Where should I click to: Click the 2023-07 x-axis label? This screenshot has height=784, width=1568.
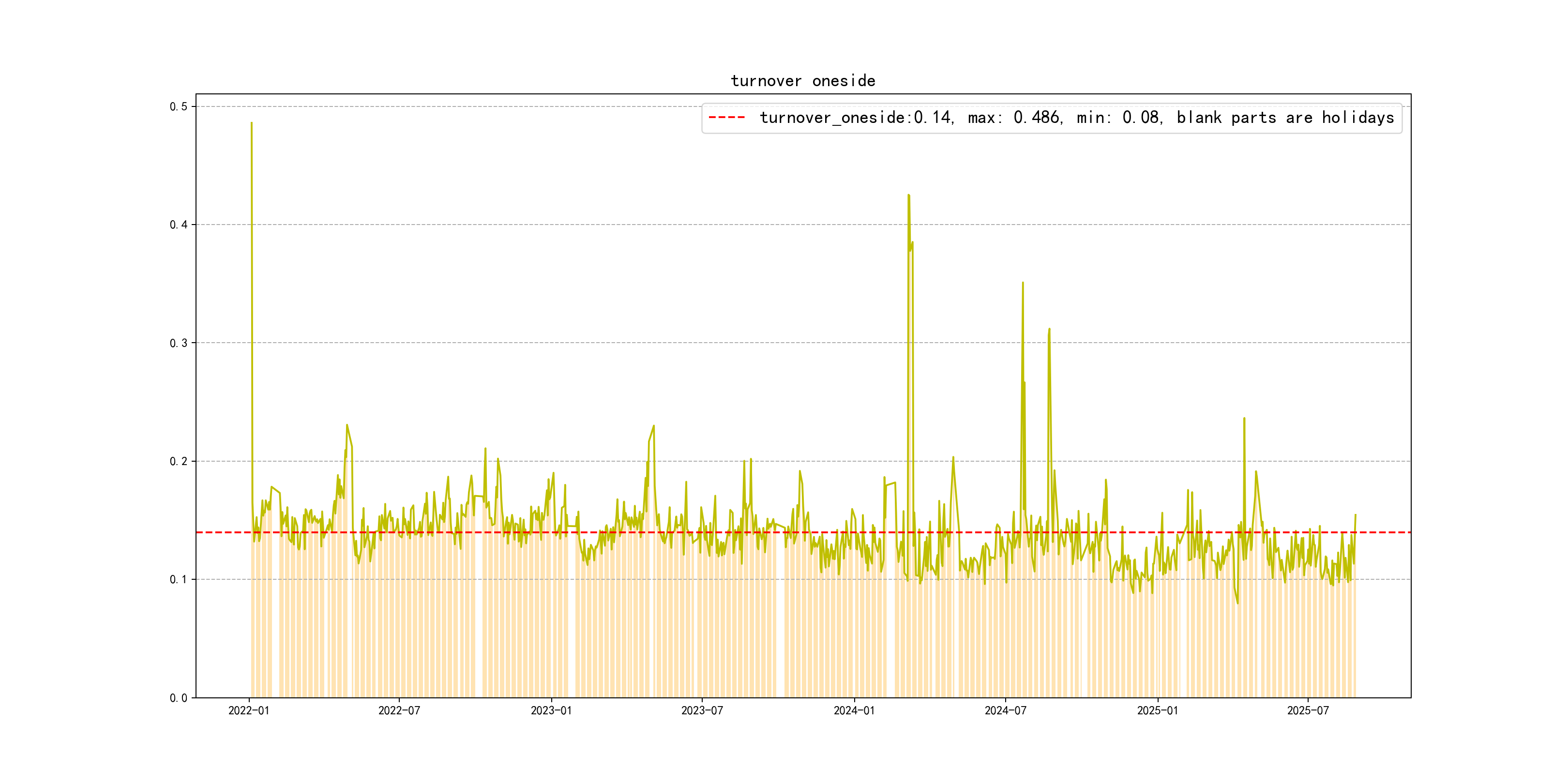[x=701, y=710]
